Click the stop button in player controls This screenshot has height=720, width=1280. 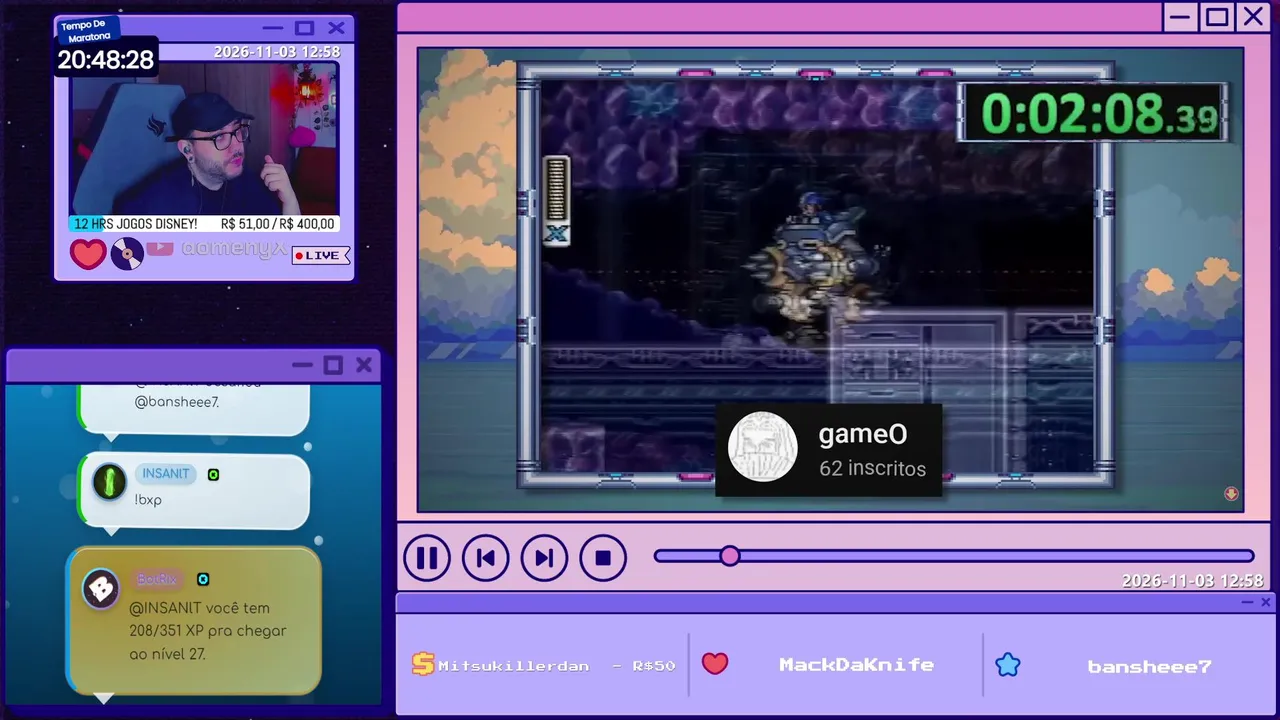coord(603,558)
